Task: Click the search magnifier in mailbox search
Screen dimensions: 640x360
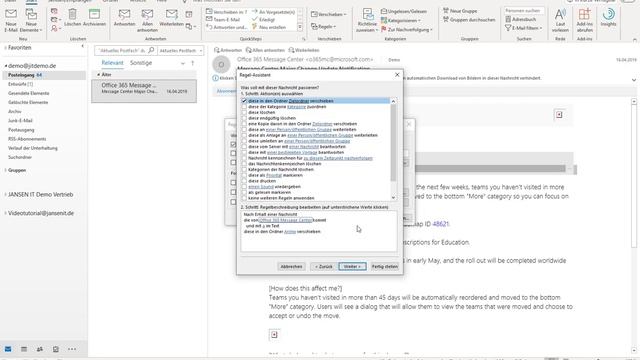Action: (151, 51)
